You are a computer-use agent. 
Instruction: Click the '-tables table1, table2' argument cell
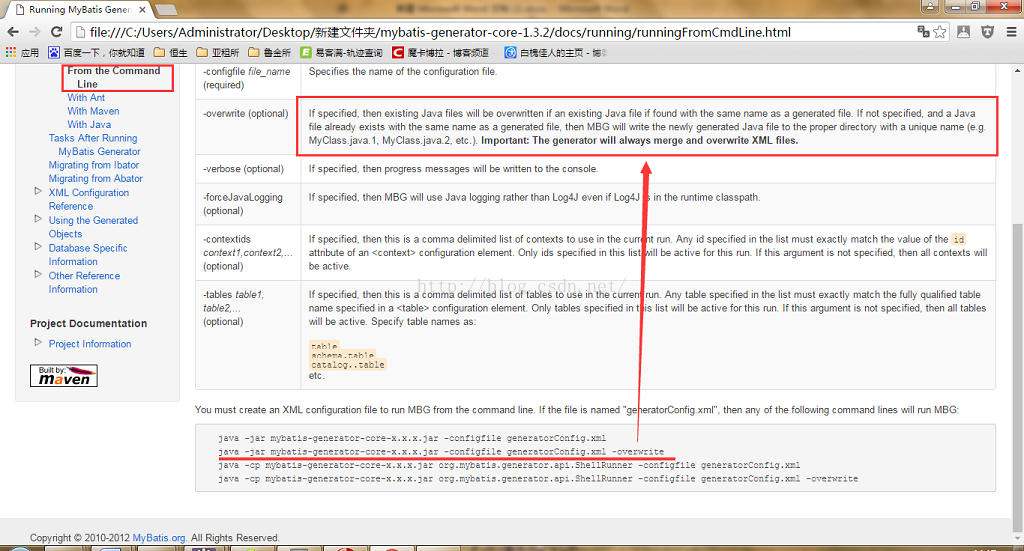[x=248, y=335]
